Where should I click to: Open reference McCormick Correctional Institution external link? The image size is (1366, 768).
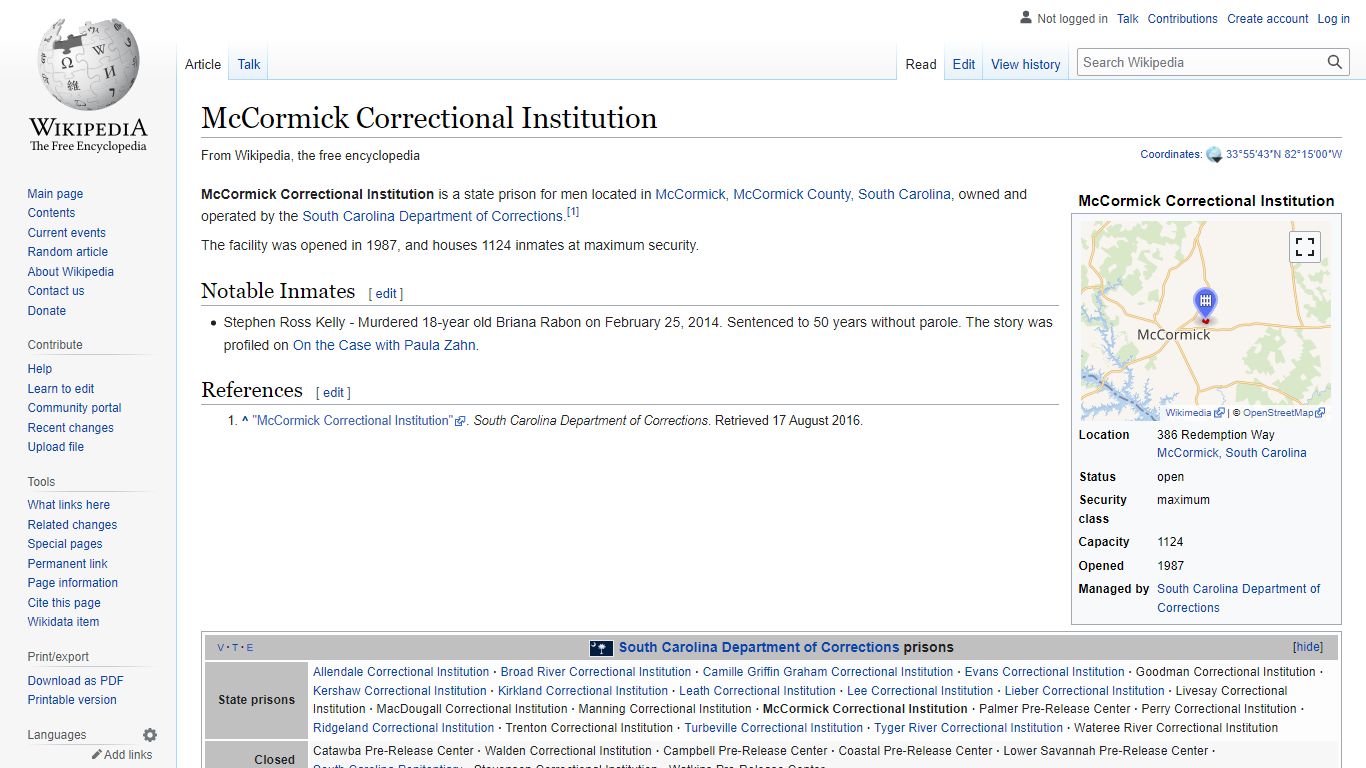pos(353,421)
